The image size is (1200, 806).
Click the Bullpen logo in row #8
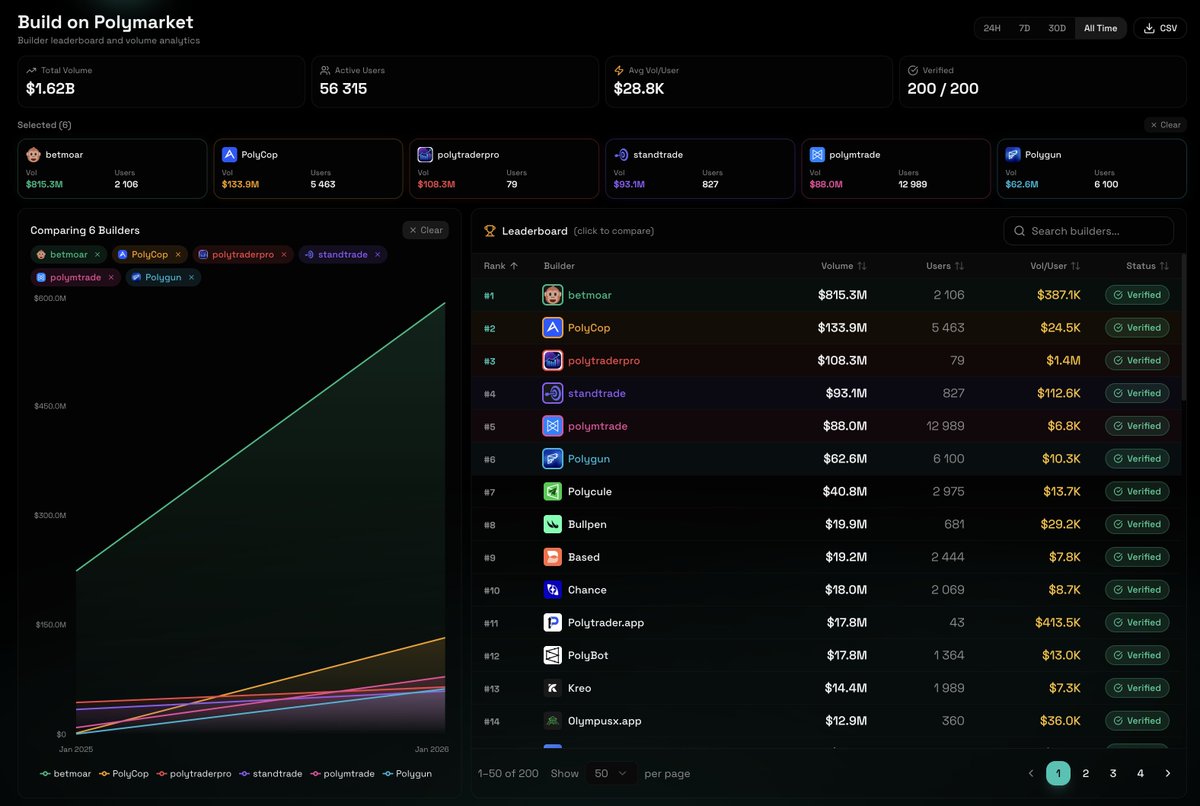552,524
